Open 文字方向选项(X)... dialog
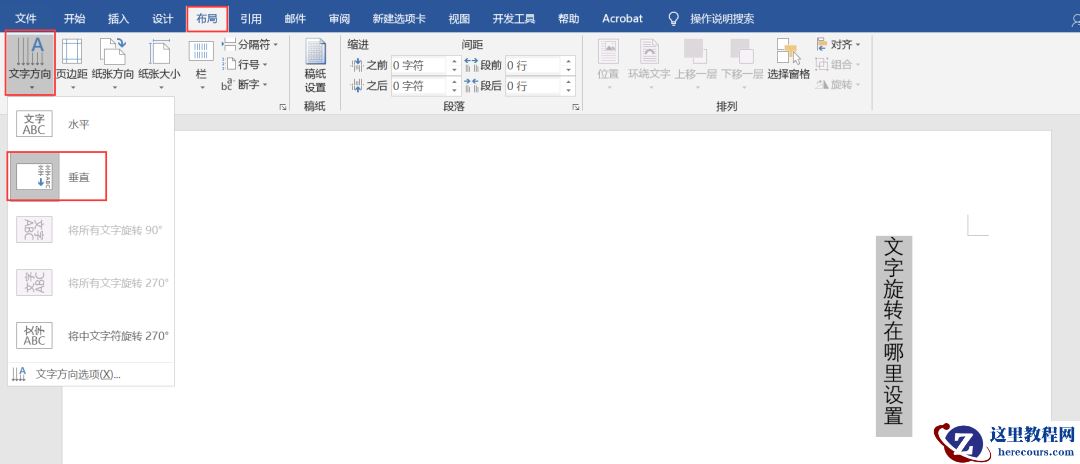 [91, 375]
